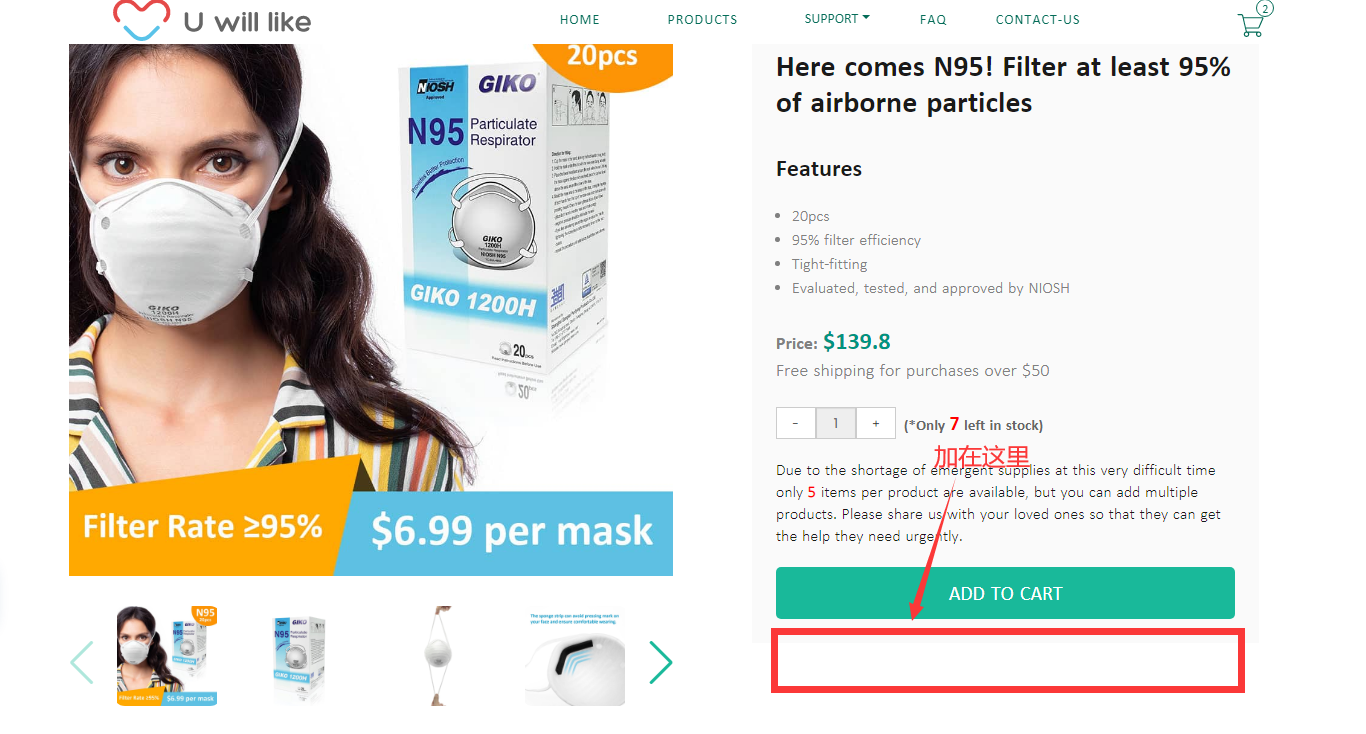Click the main product image
The image size is (1366, 734).
[x=371, y=310]
